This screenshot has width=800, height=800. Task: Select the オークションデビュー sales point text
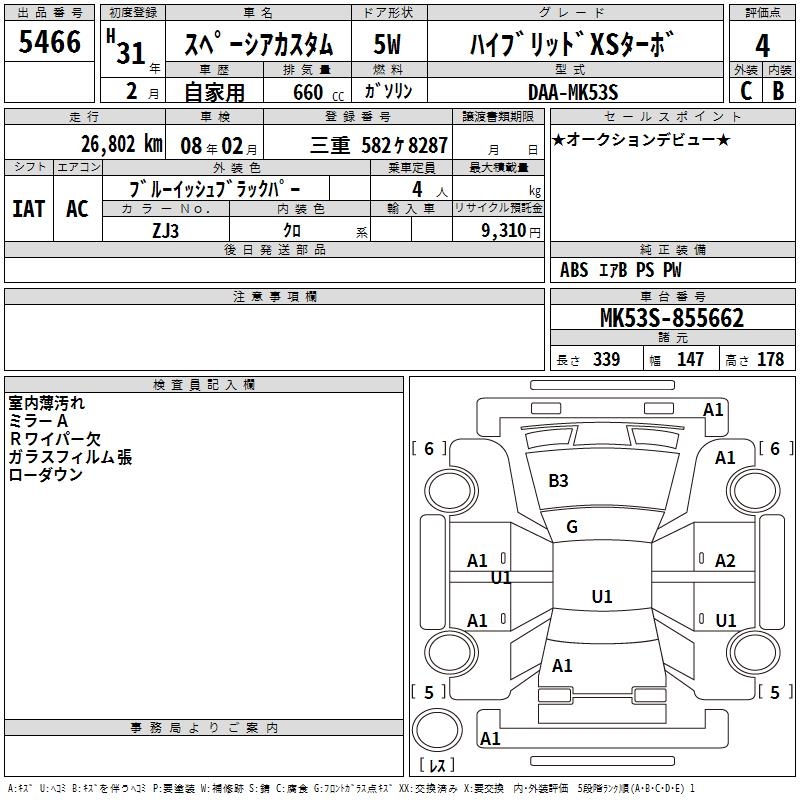coord(641,139)
